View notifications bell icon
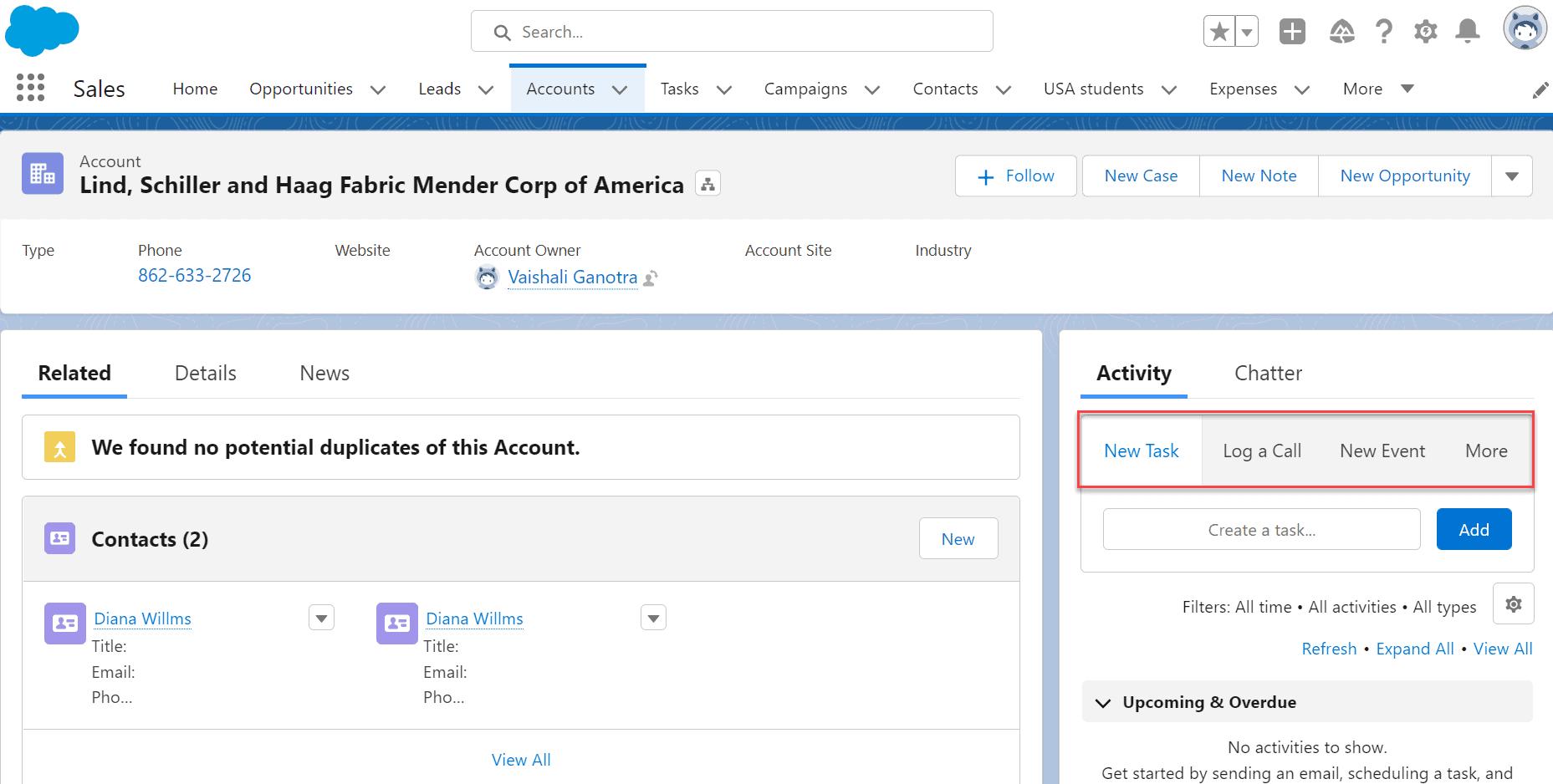This screenshot has width=1553, height=784. click(1467, 33)
